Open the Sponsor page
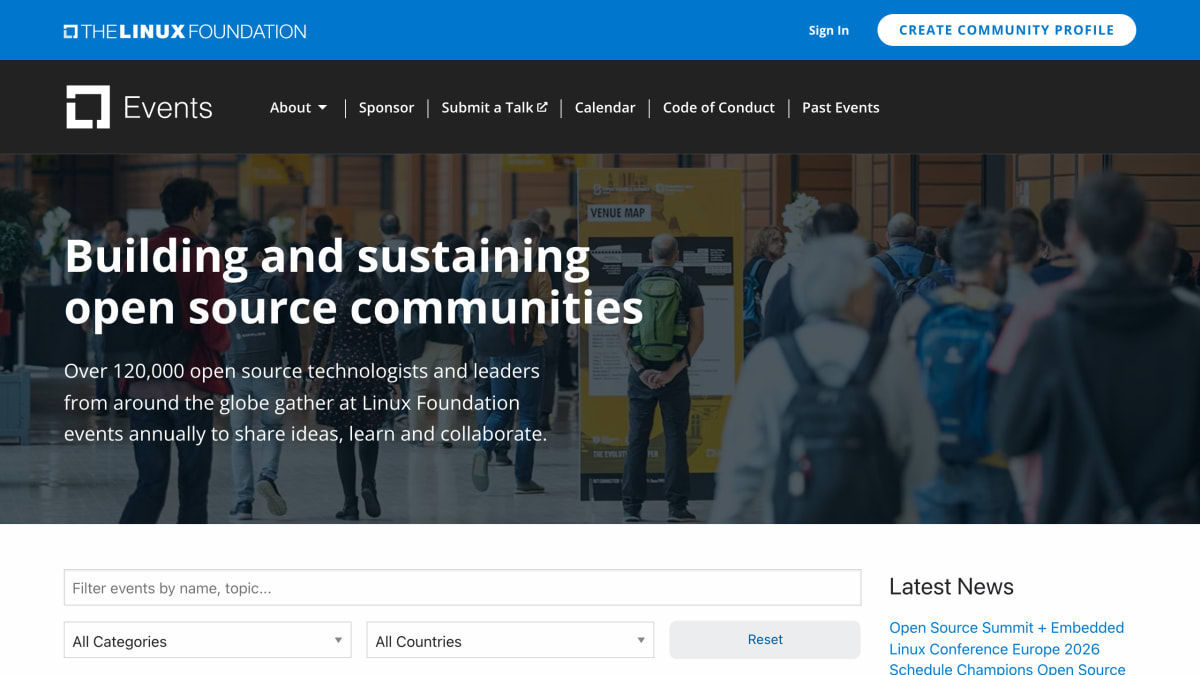This screenshot has width=1200, height=675. click(x=386, y=107)
